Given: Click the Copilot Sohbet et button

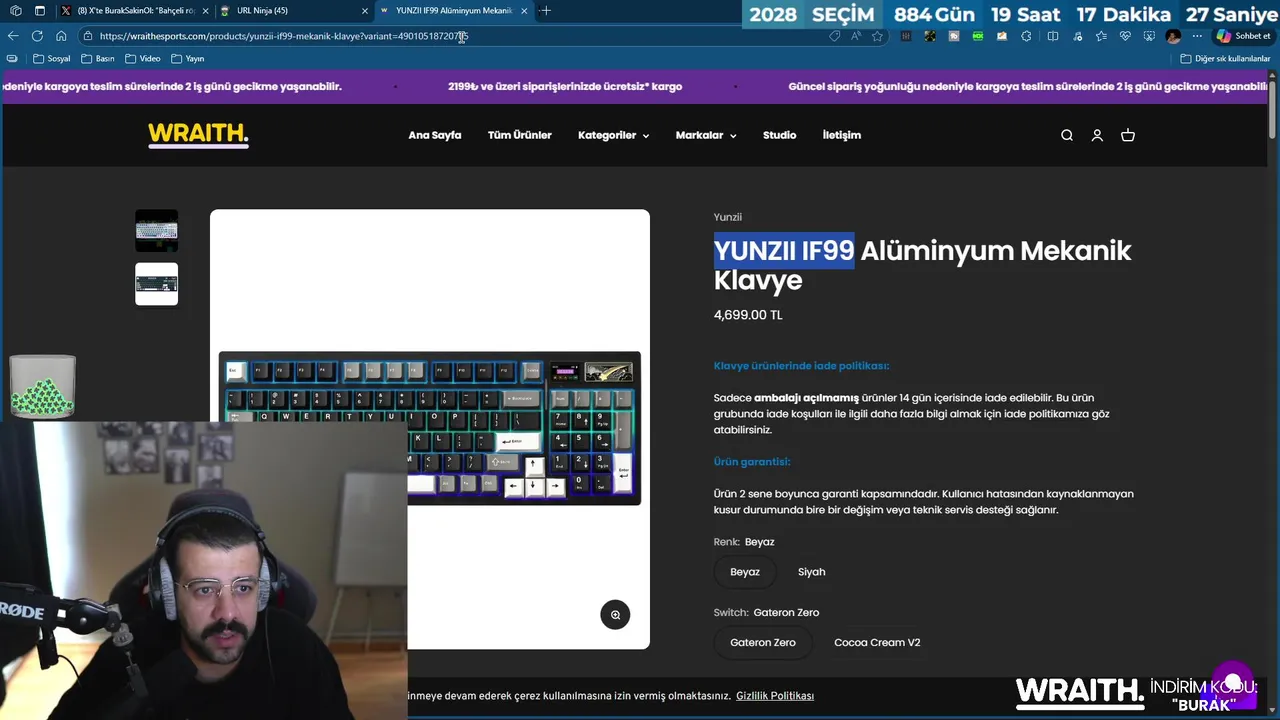Looking at the screenshot, I should click(1243, 36).
